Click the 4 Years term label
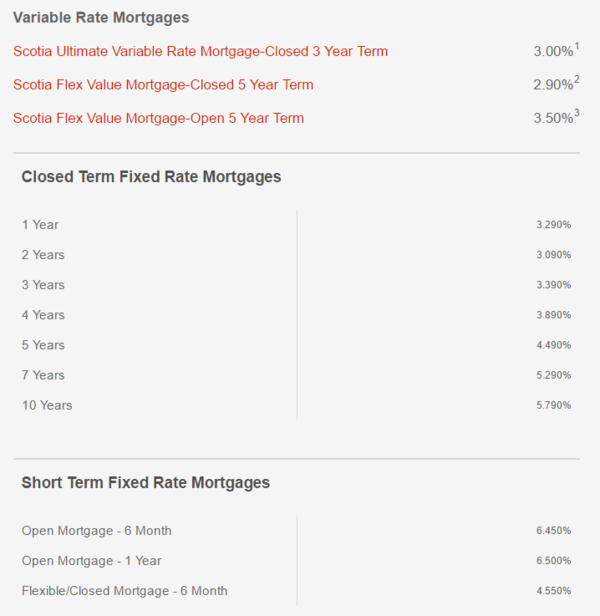 (43, 315)
